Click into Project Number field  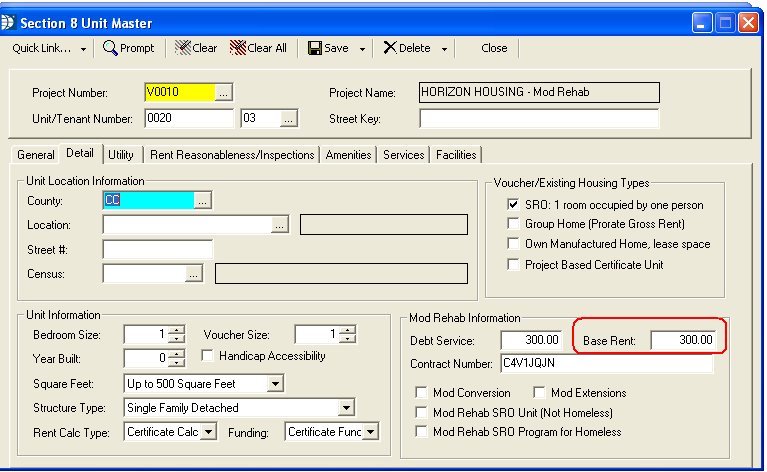180,92
